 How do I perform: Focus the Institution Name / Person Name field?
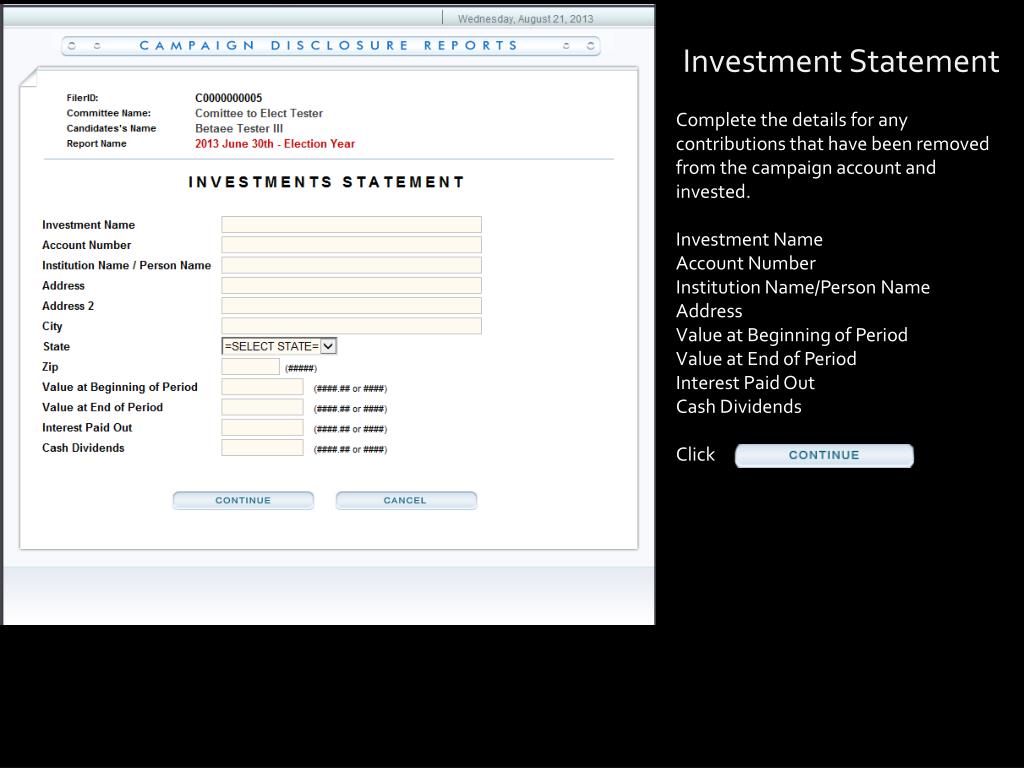pyautogui.click(x=351, y=265)
